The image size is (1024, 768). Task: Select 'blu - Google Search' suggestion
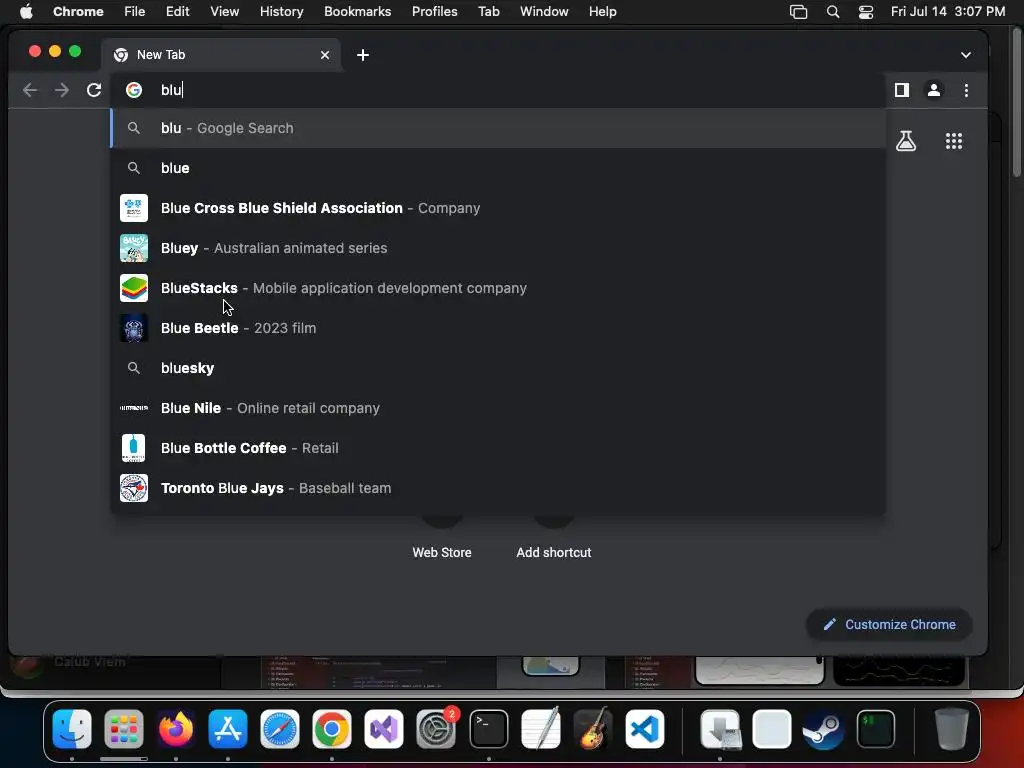(498, 128)
